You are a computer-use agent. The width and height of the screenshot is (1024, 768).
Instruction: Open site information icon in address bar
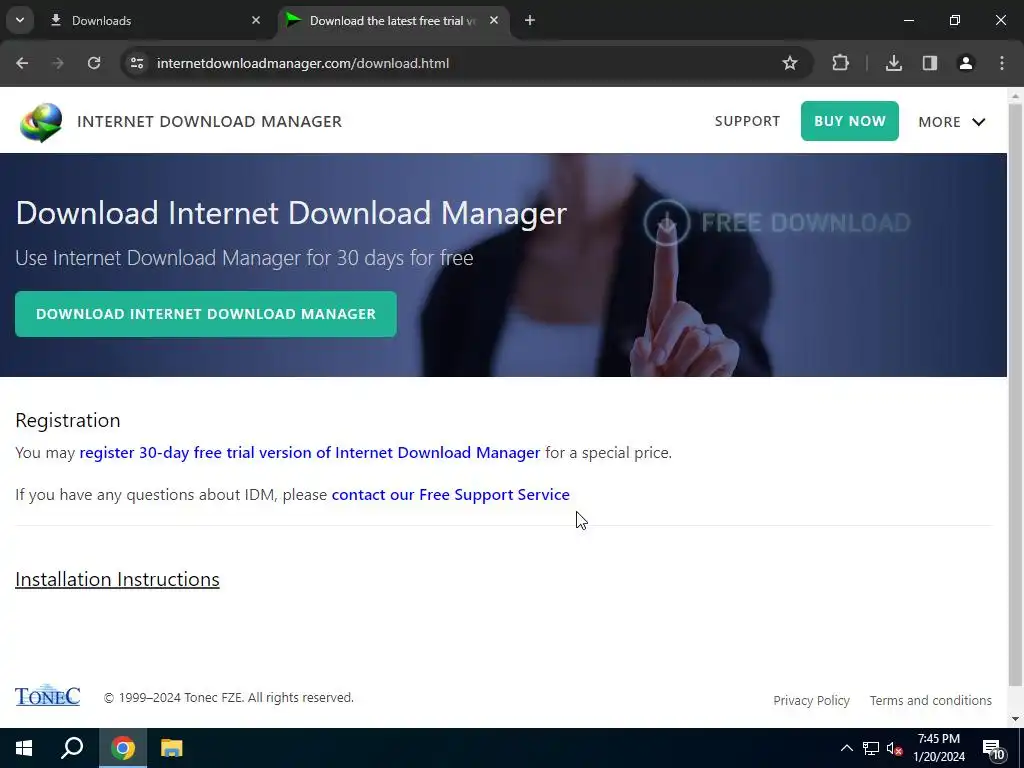click(x=137, y=63)
